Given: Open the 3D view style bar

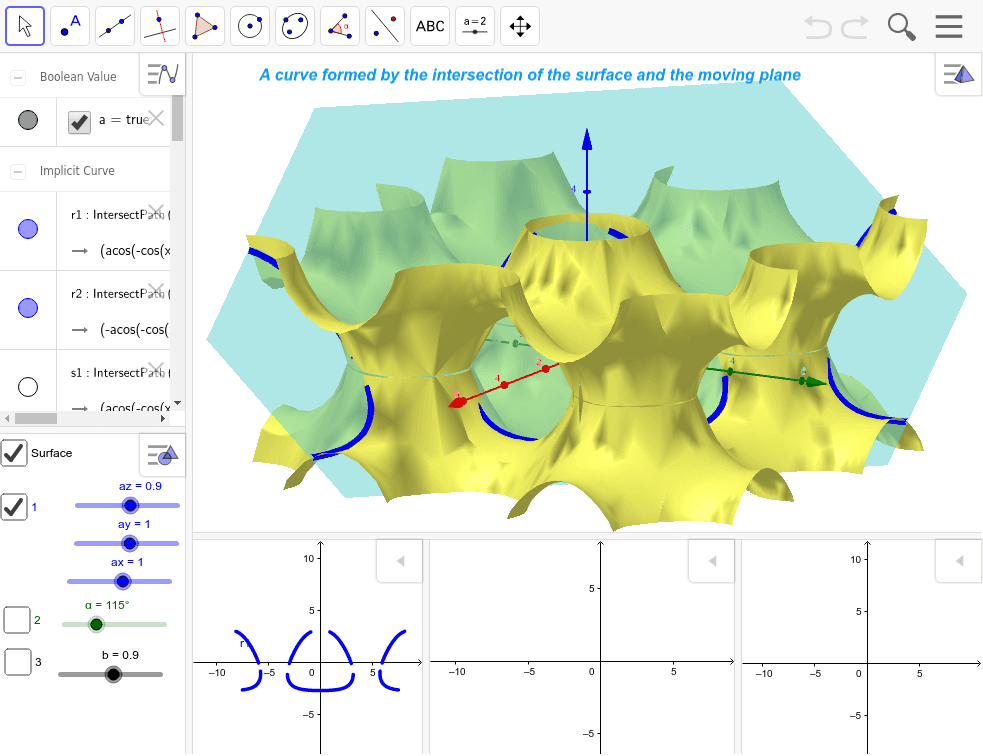Looking at the screenshot, I should coord(957,74).
